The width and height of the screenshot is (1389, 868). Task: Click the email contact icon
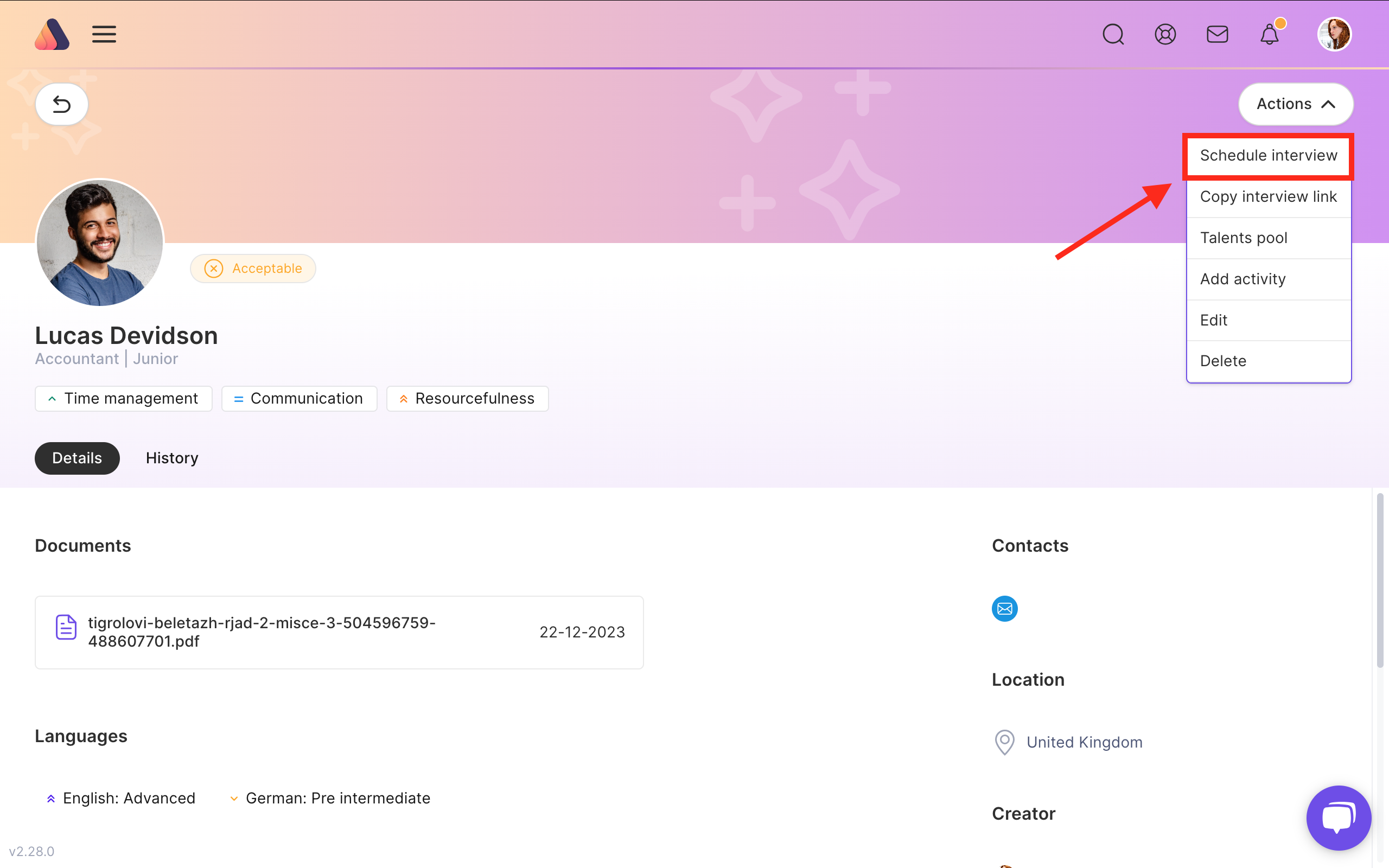pos(1004,609)
